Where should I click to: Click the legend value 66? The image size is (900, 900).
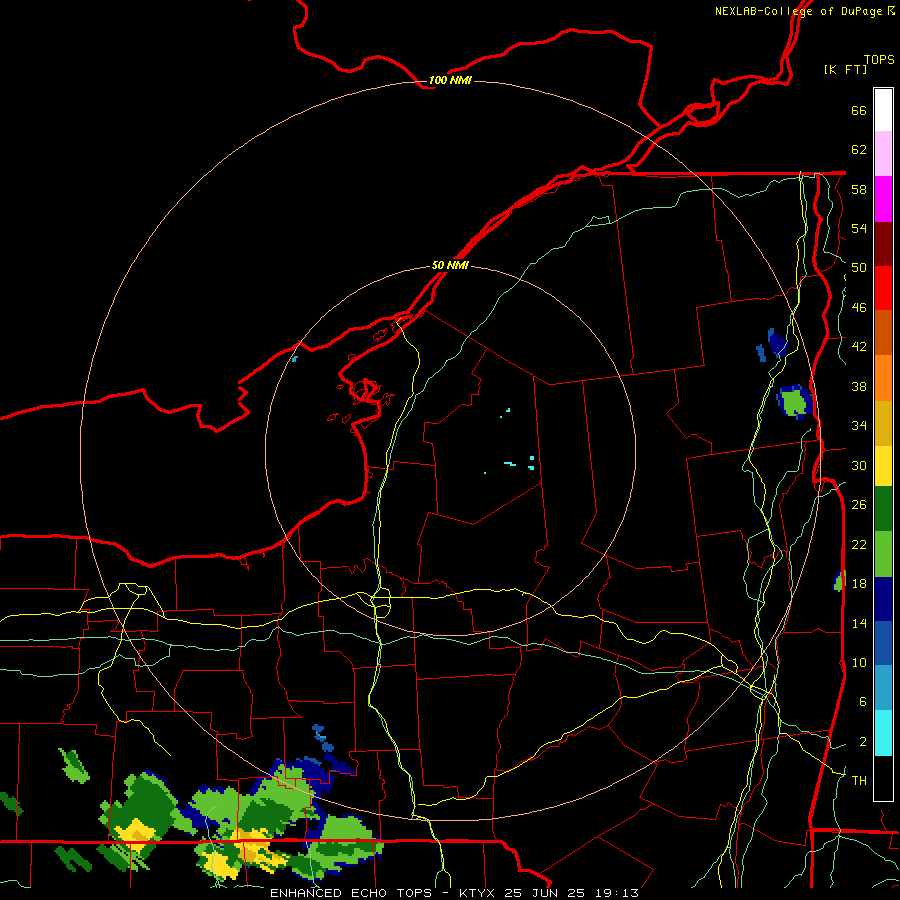[x=859, y=110]
